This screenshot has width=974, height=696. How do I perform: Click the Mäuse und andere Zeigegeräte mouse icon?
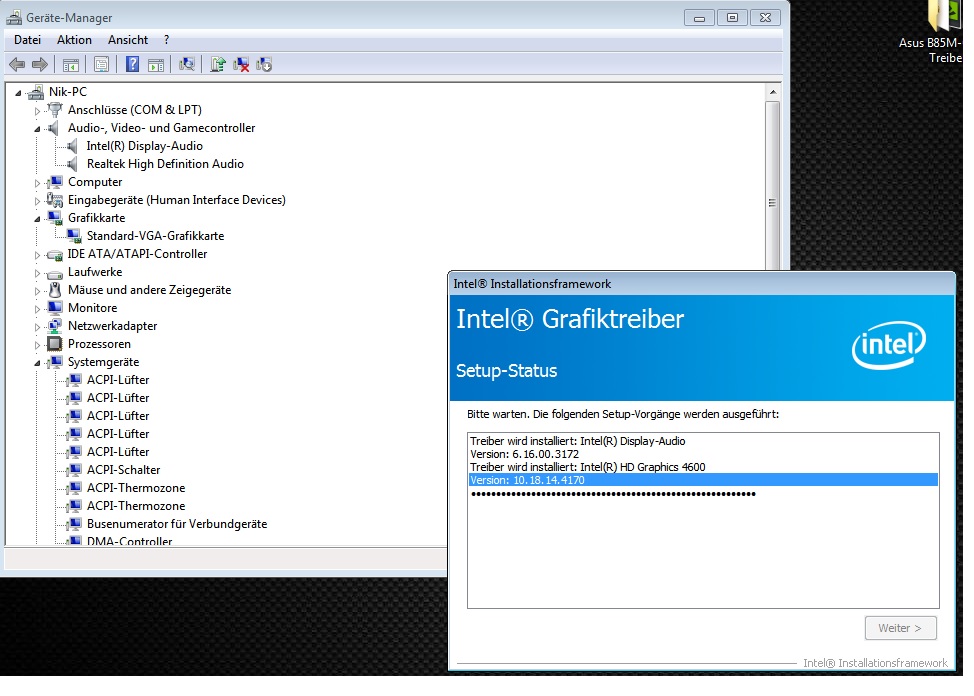click(55, 290)
